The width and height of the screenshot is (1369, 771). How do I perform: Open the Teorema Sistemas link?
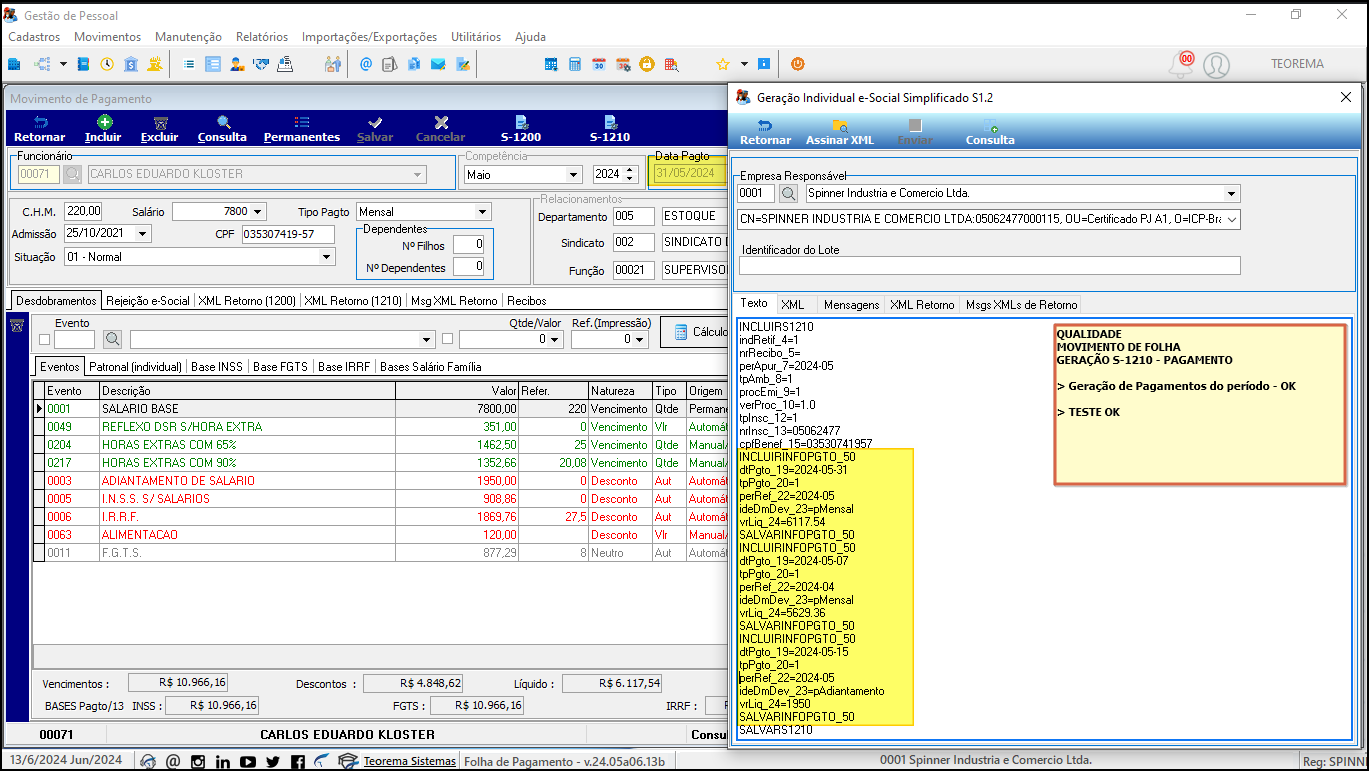coord(410,761)
